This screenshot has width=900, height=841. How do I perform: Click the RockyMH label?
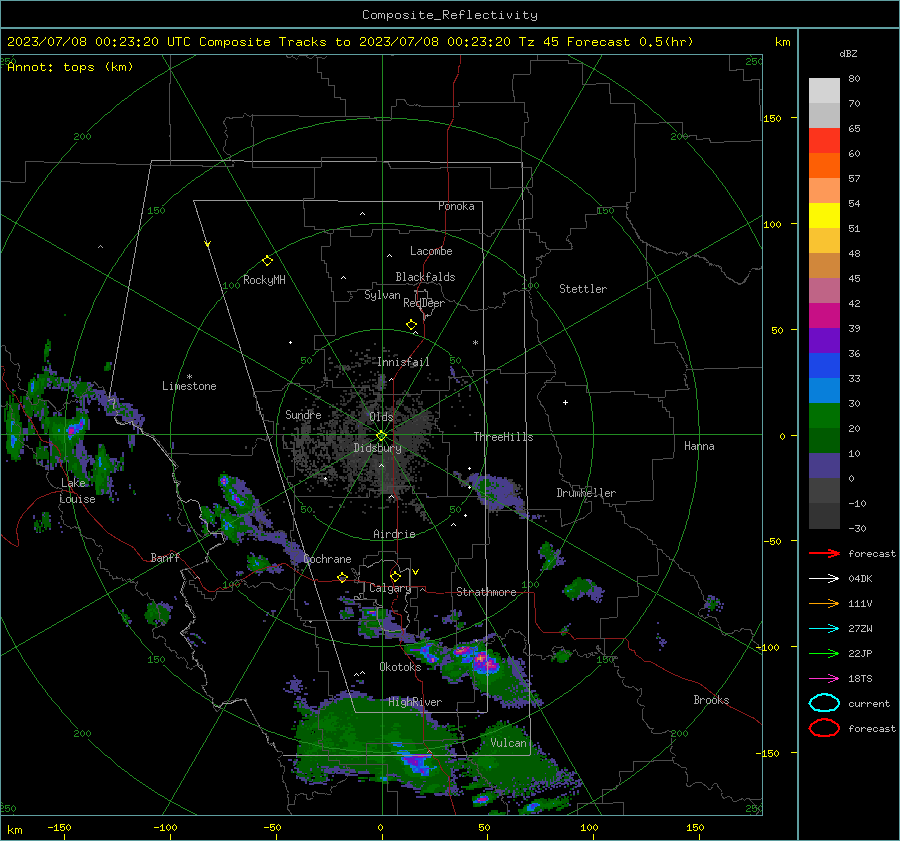(264, 280)
